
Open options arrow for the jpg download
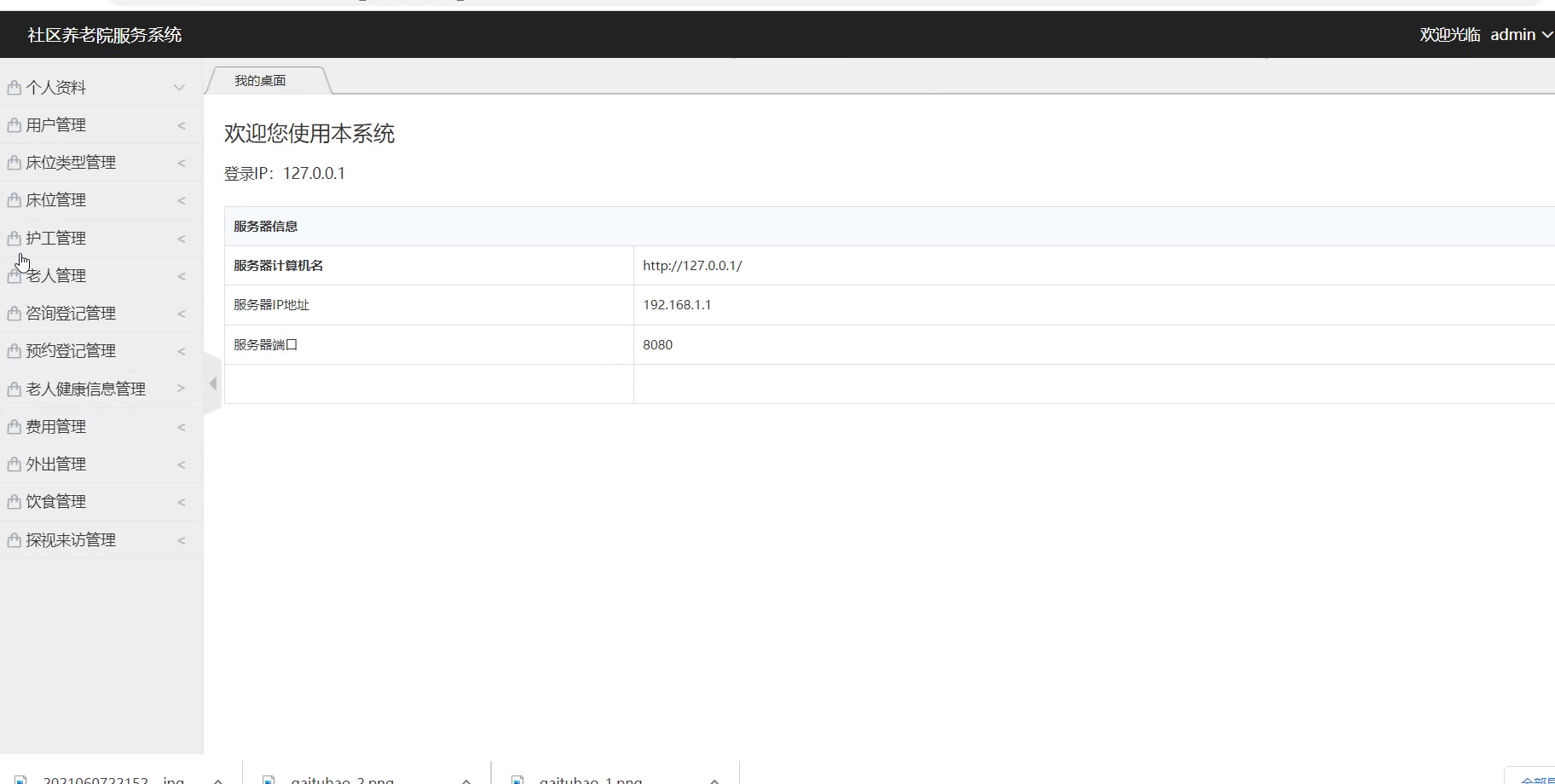tap(218, 780)
